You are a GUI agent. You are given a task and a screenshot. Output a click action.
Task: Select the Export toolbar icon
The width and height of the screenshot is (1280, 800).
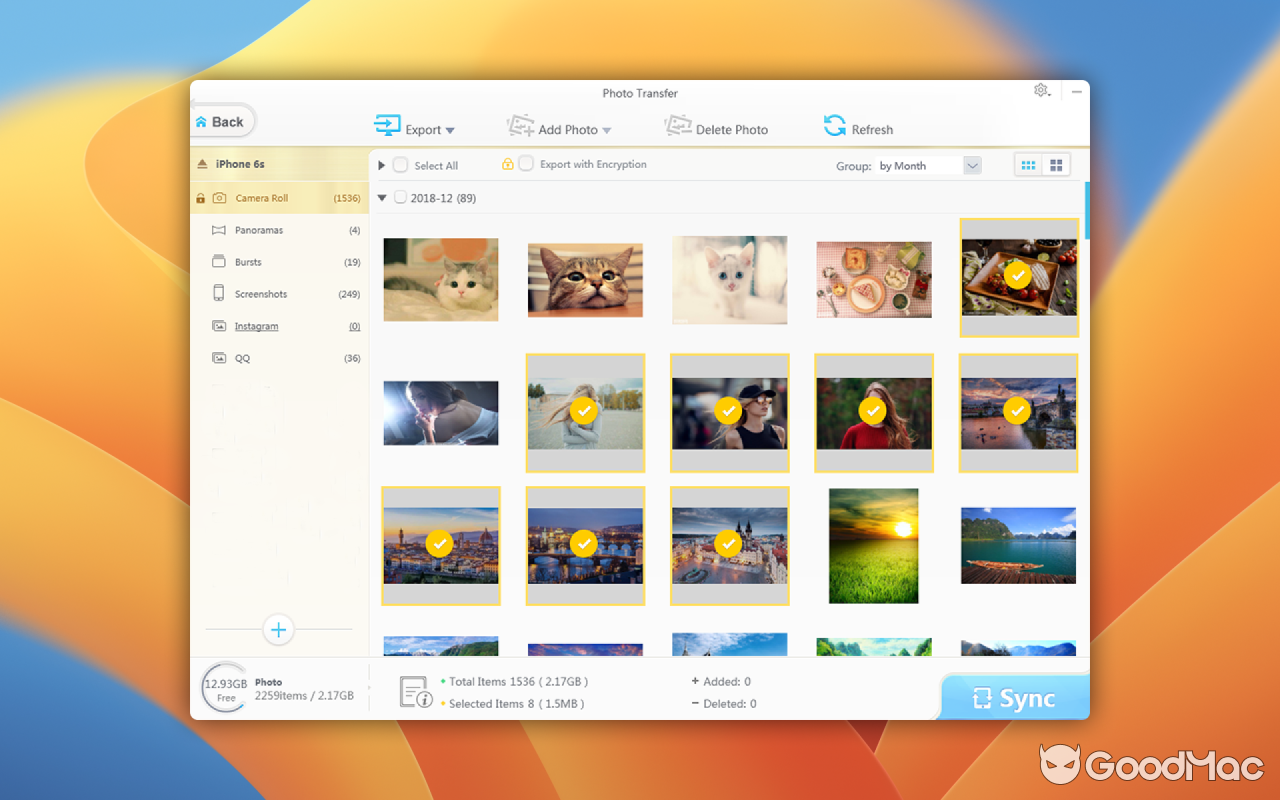(387, 127)
